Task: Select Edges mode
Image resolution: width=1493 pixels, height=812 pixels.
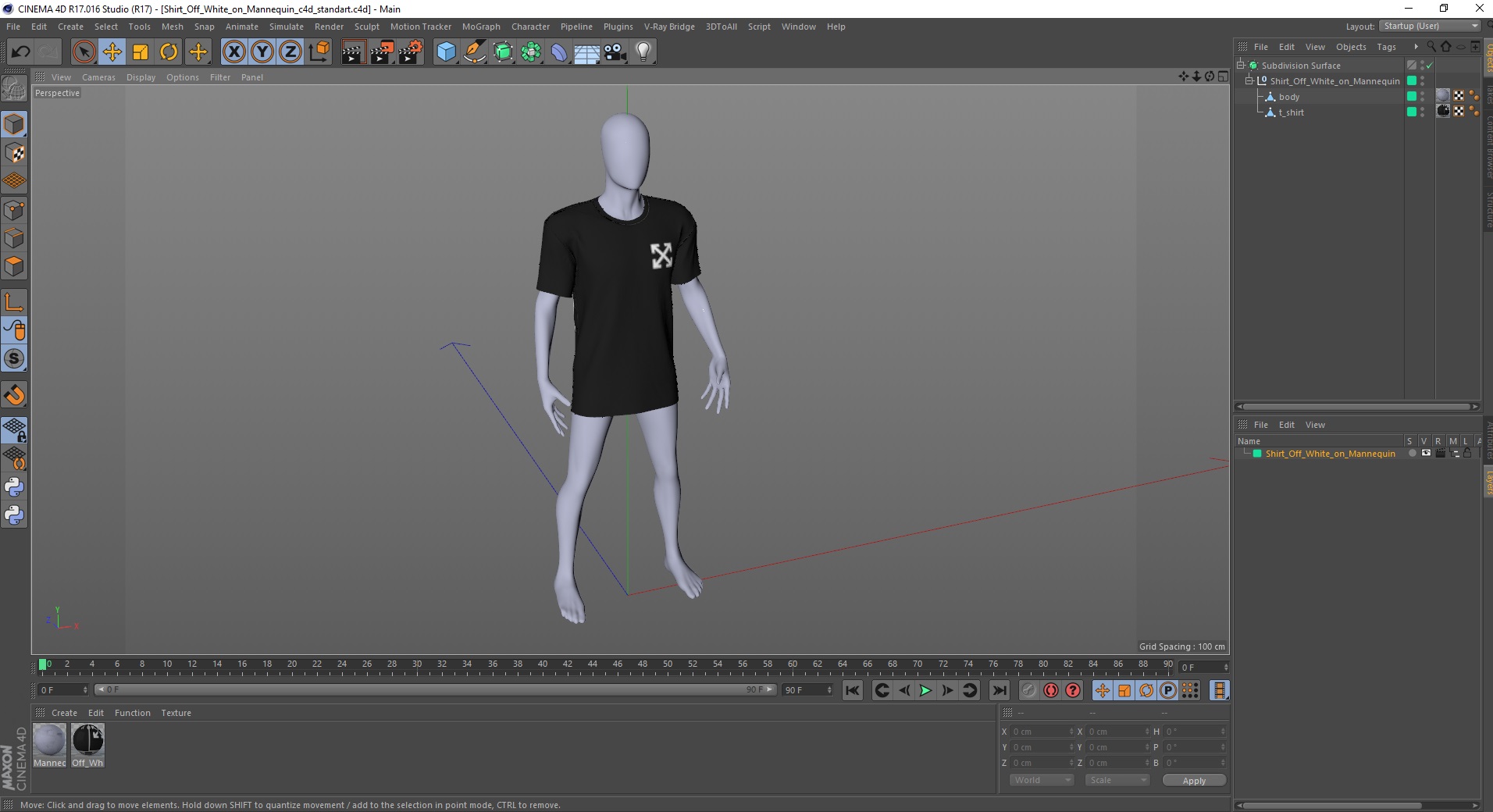Action: 14,238
